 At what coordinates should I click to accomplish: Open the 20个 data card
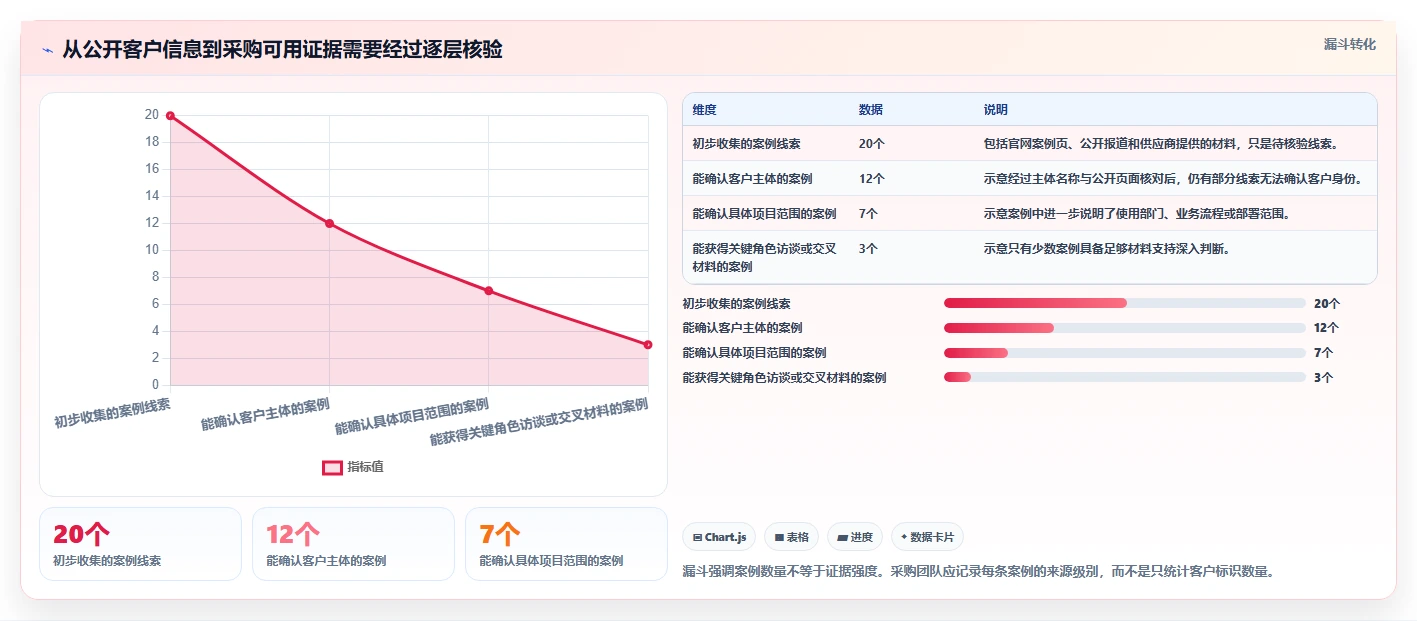[140, 544]
